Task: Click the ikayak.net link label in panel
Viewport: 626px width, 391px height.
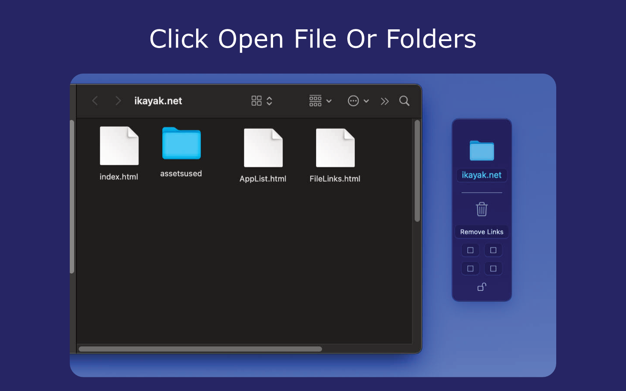Action: click(x=481, y=175)
